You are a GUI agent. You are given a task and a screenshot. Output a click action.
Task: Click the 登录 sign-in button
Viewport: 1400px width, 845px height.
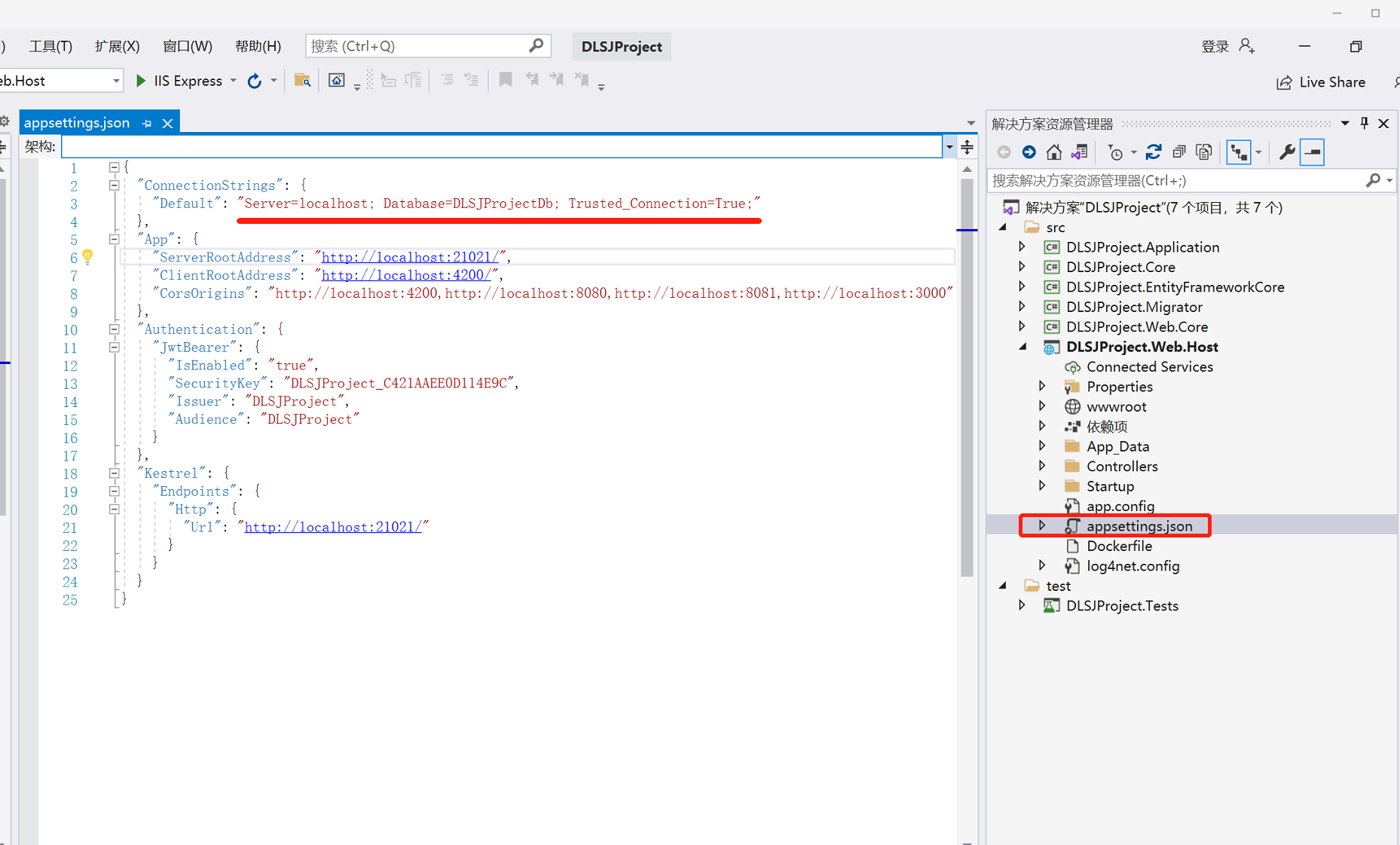[x=1215, y=46]
